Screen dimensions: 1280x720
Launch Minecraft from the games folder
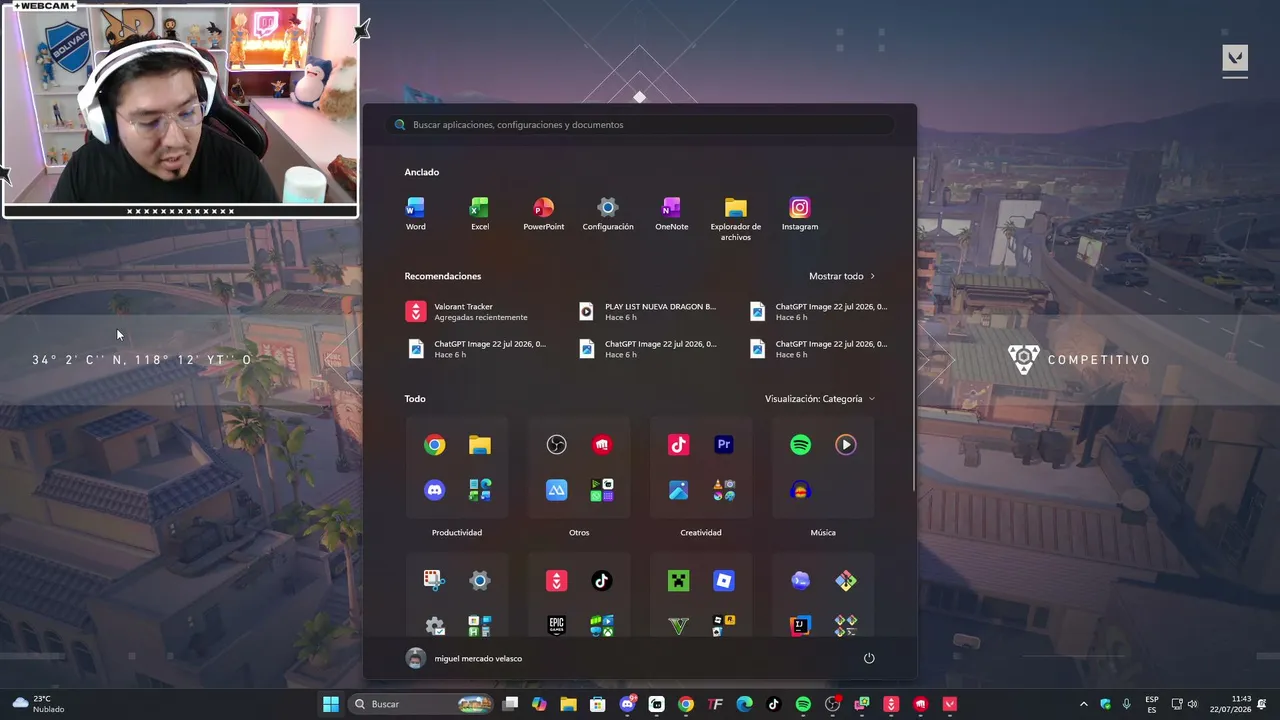[x=679, y=581]
